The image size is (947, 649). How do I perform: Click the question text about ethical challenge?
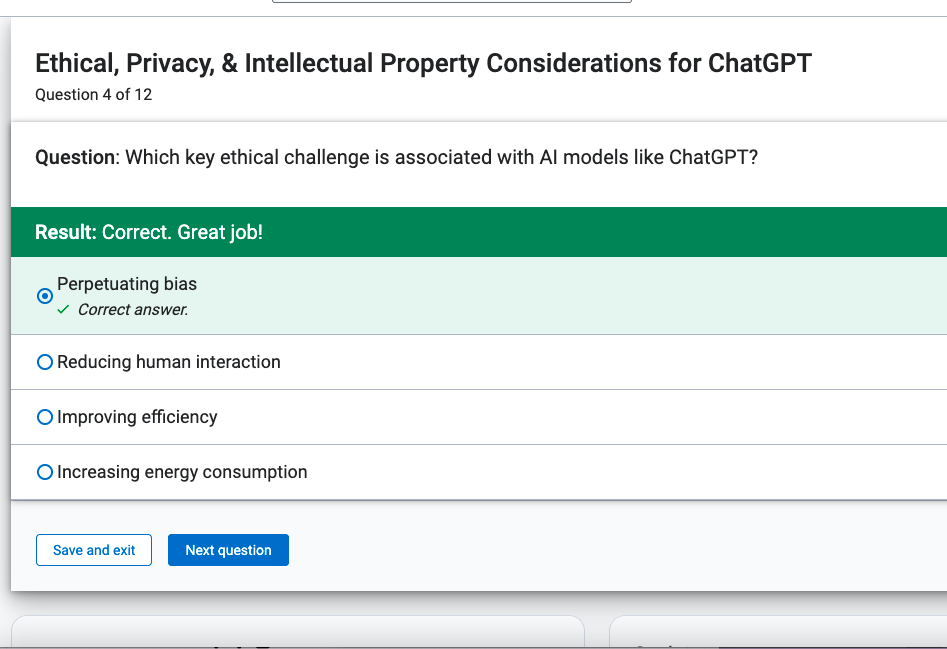click(x=441, y=157)
